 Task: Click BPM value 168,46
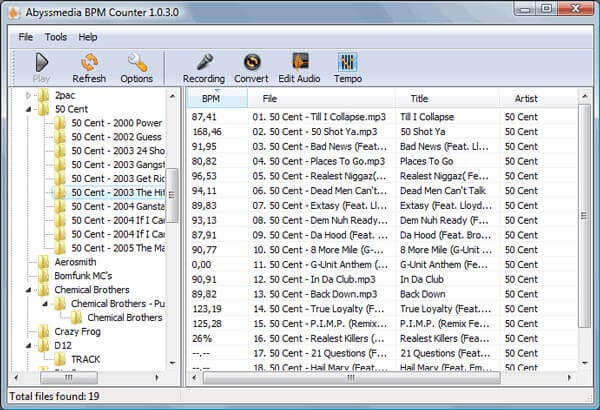point(207,132)
